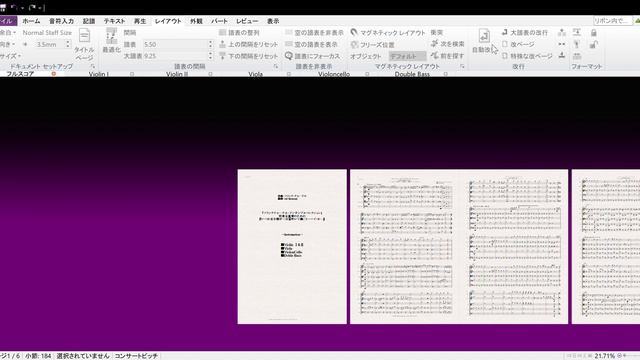This screenshot has width=640, height=360.
Task: Adjust the 大譜表 9.25 stepper arrows
Action: 211,56
